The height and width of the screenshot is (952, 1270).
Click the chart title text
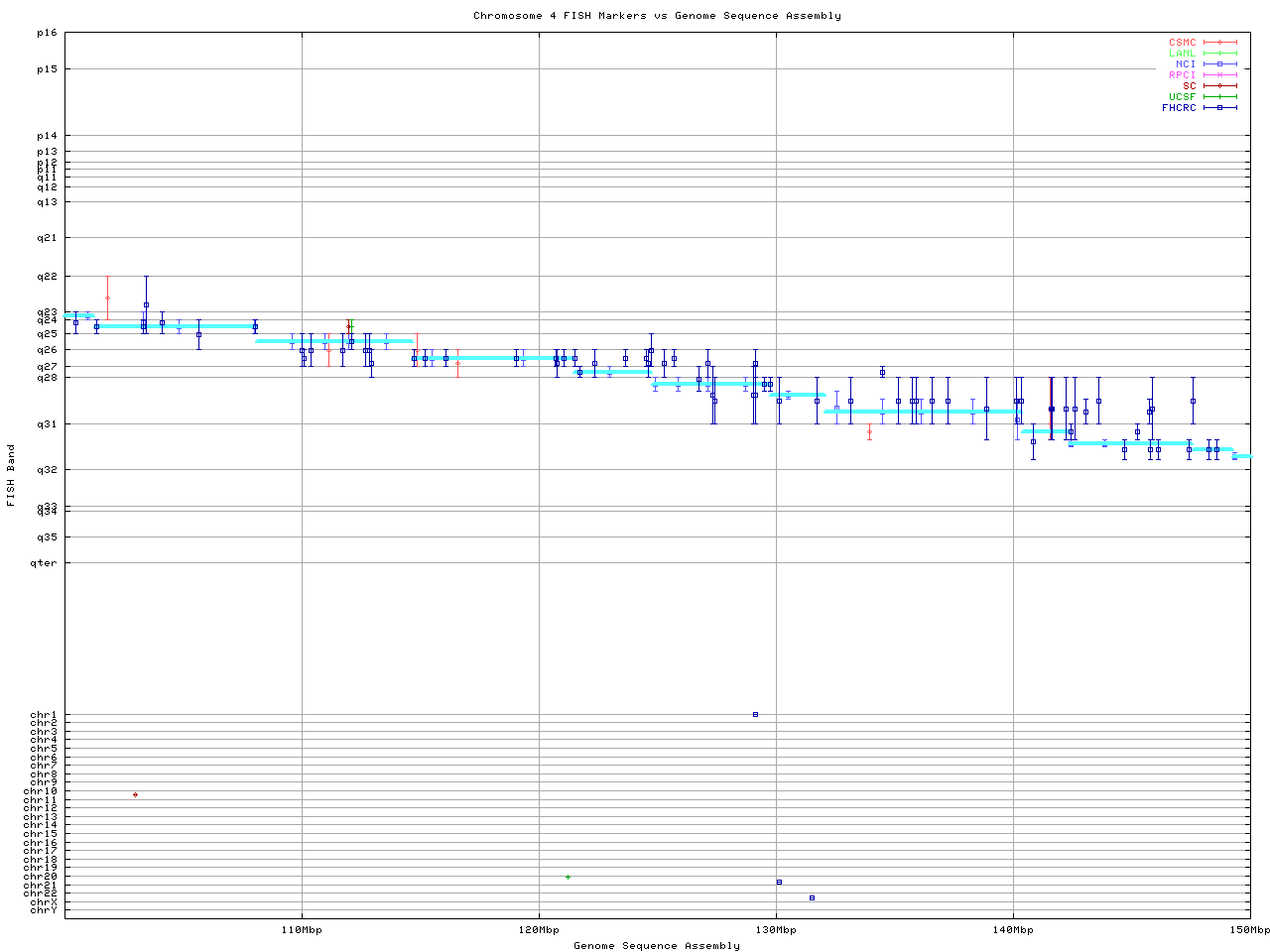tap(657, 16)
